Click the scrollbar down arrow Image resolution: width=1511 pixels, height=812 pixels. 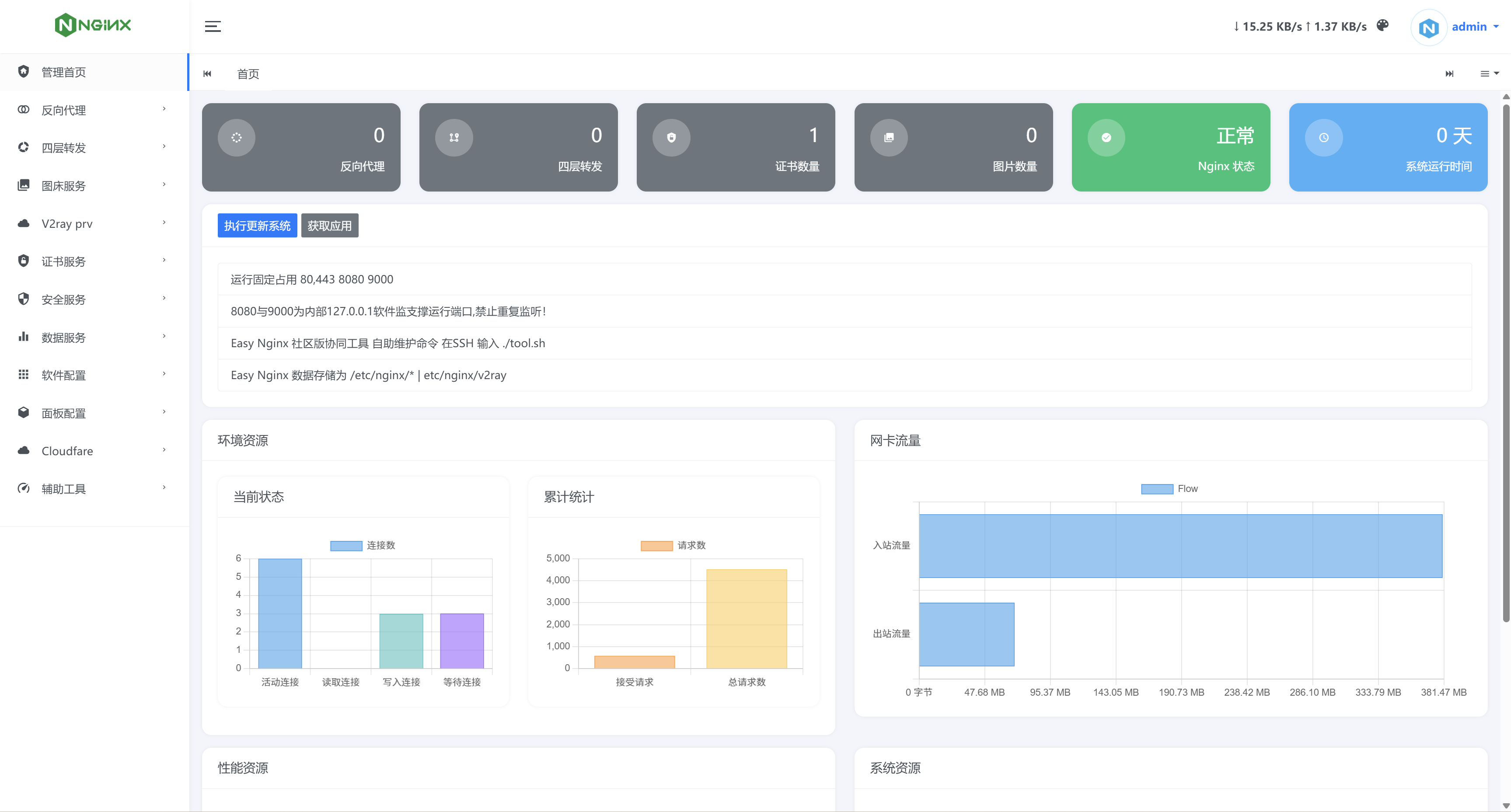coord(1506,806)
